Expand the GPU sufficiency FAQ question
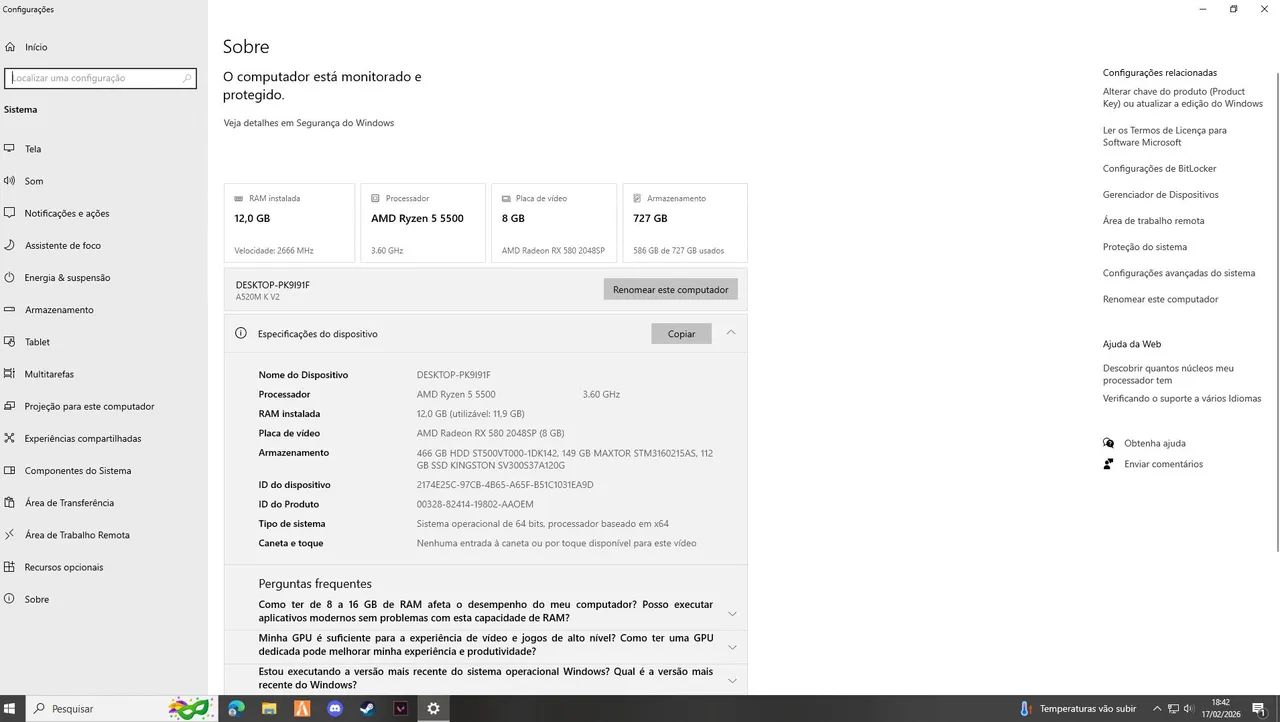1280x722 pixels. click(x=732, y=645)
